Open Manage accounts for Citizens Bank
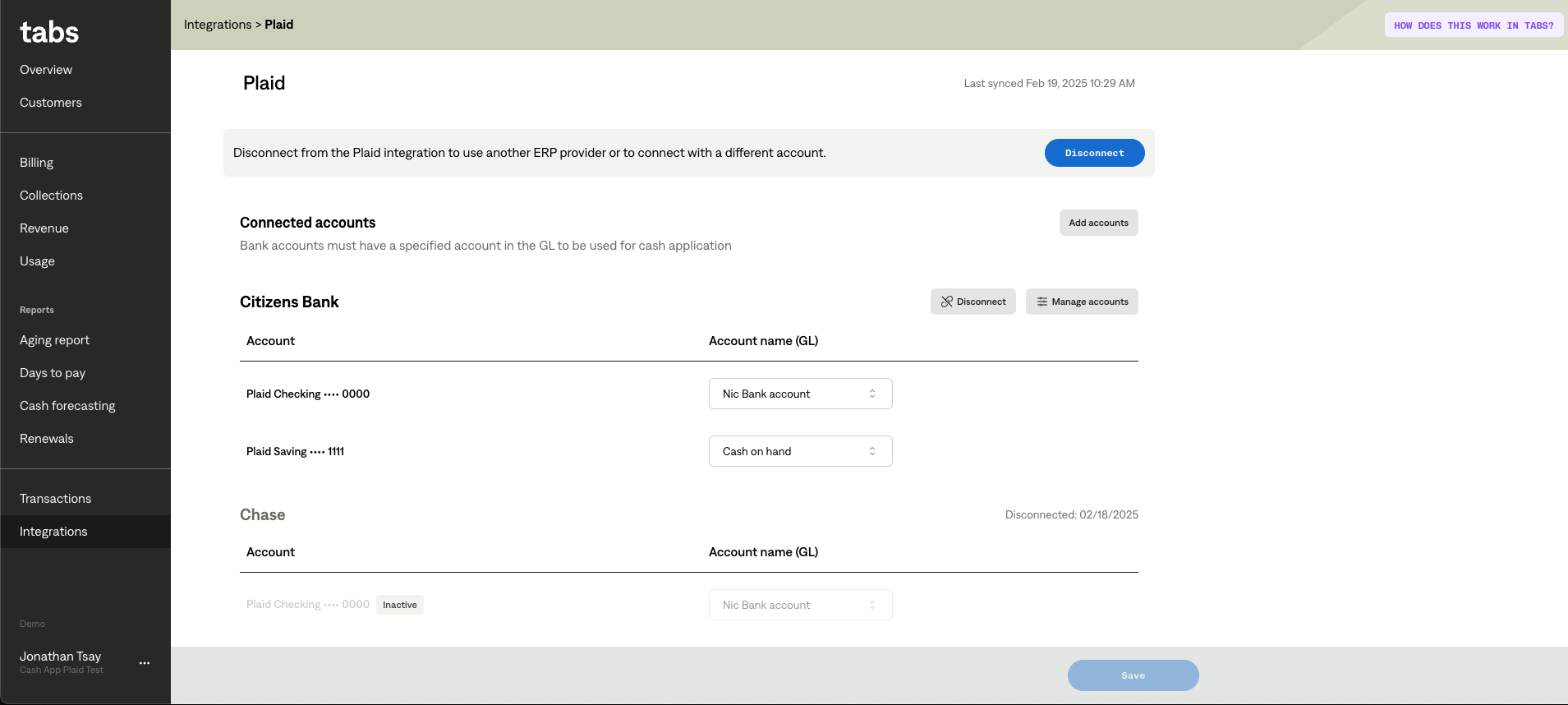The width and height of the screenshot is (1568, 705). 1081,302
